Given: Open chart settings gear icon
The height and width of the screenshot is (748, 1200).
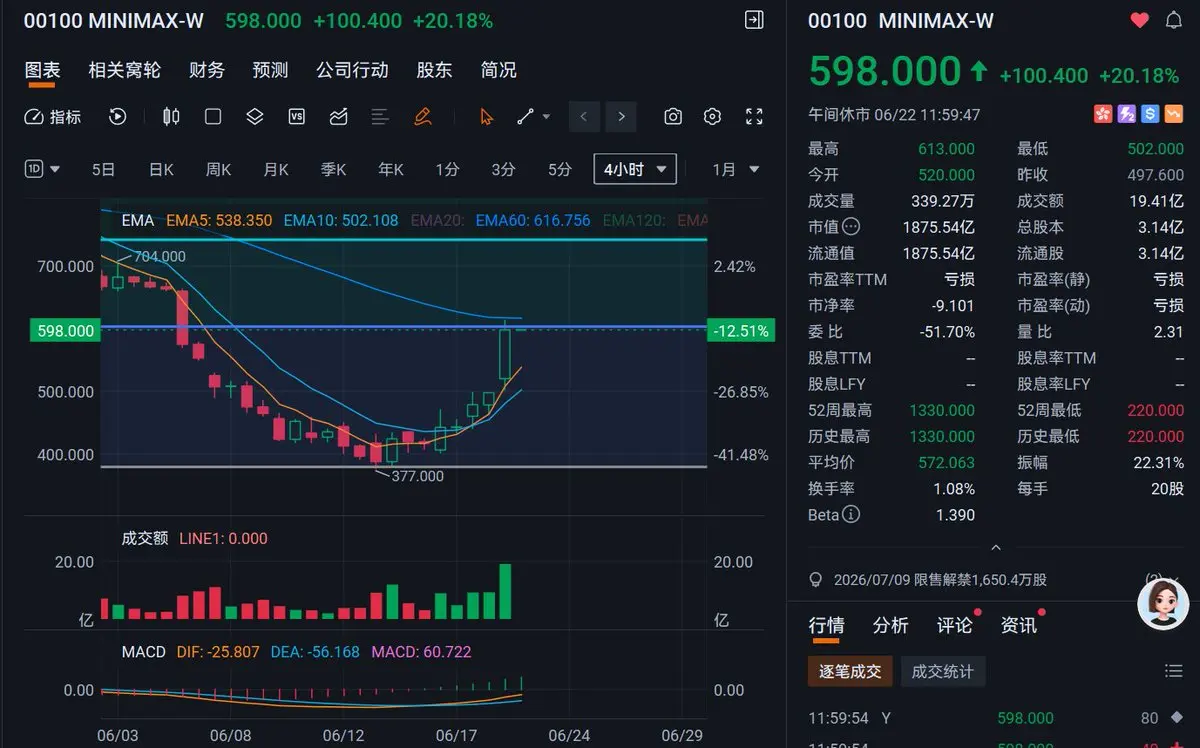Looking at the screenshot, I should 712,117.
